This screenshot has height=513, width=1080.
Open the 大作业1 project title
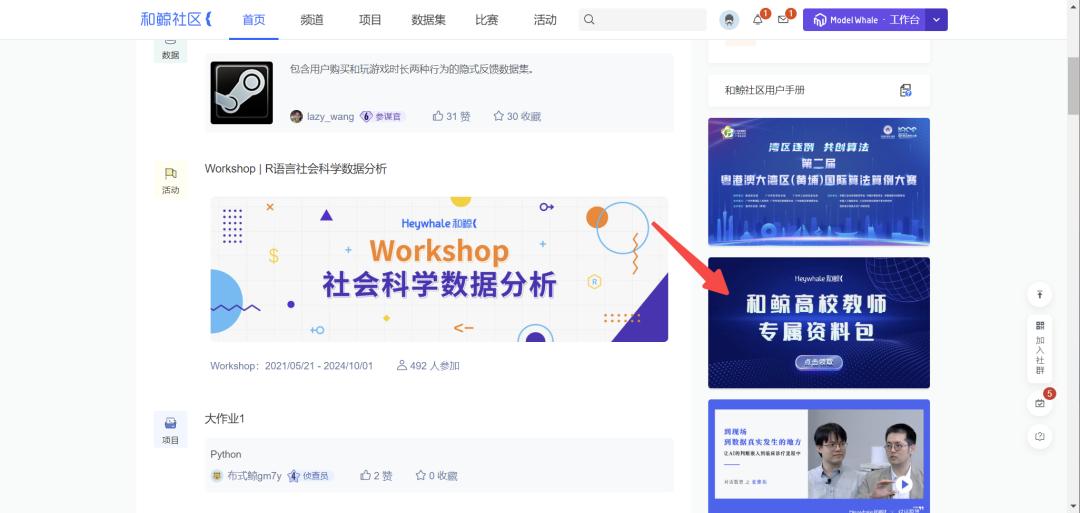(x=225, y=419)
